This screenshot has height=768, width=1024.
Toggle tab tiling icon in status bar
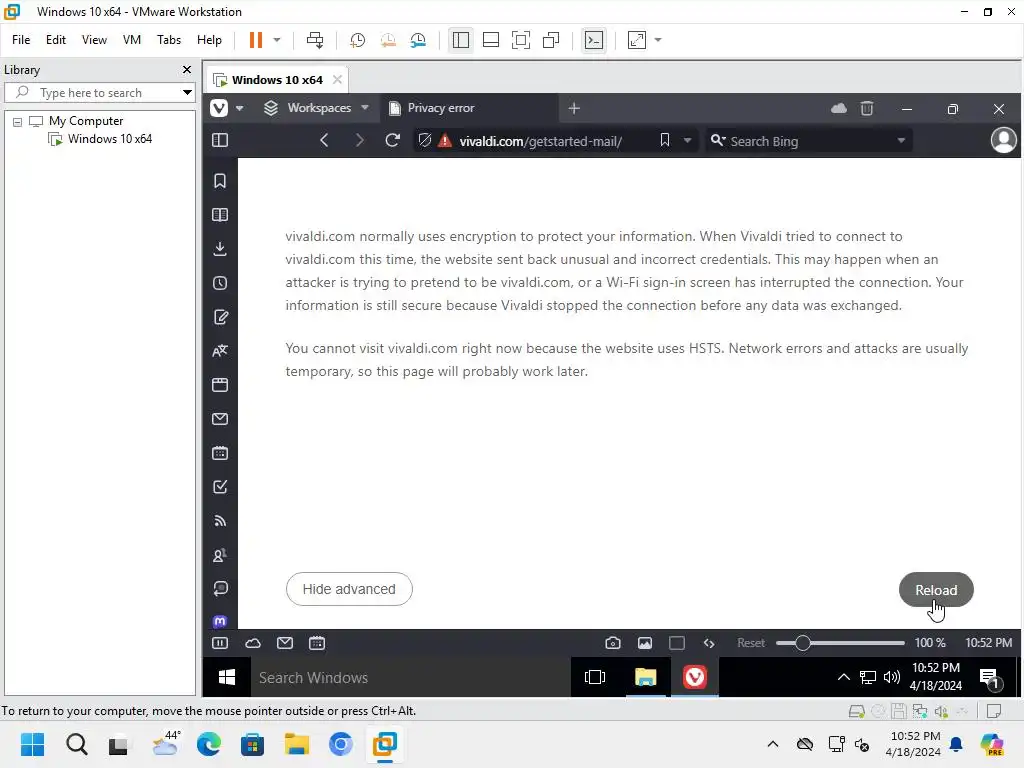pos(677,643)
